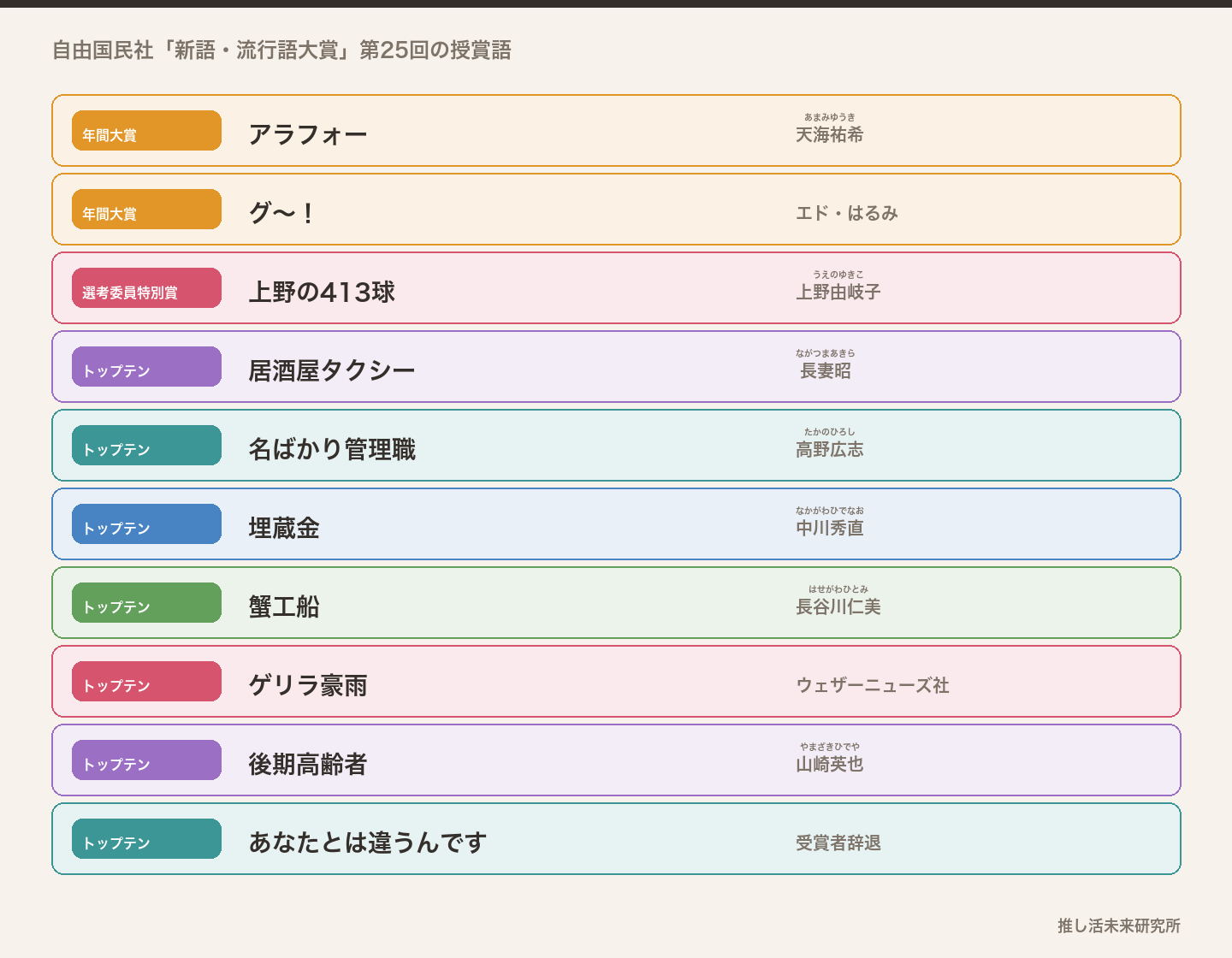
Task: Click the トップテン badge beside 埋蔵金
Action: [146, 524]
